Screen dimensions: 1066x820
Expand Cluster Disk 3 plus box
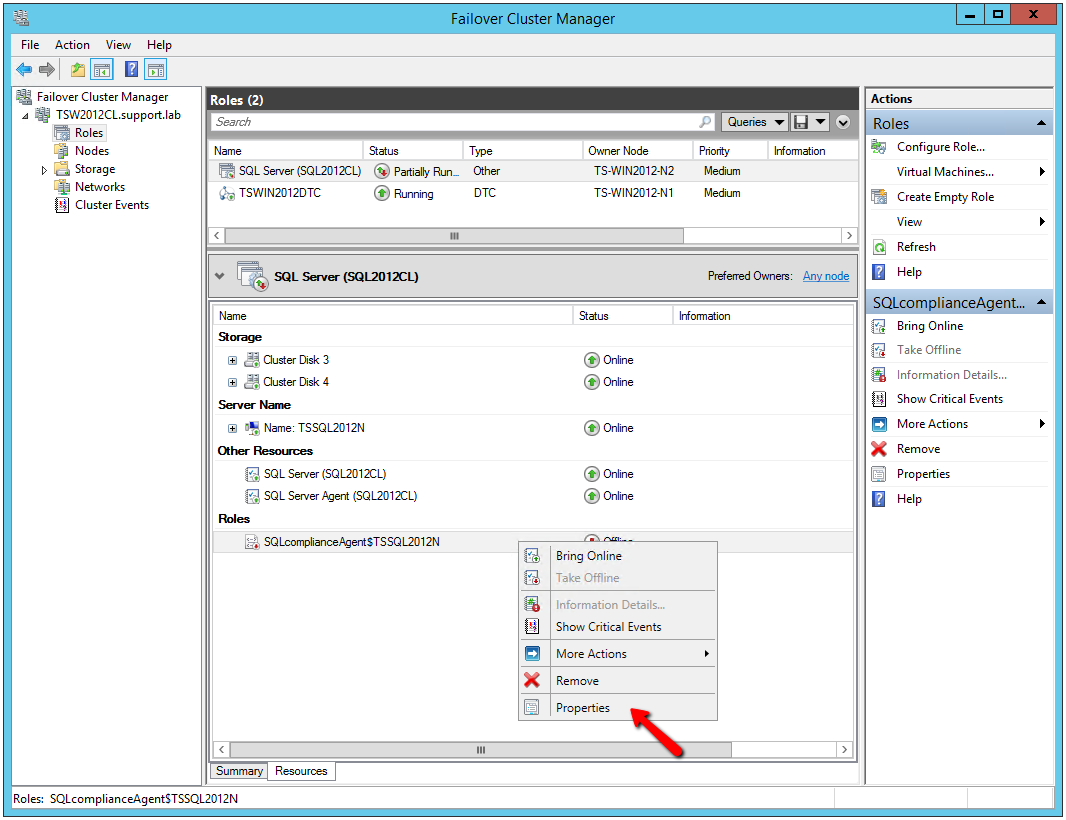tap(233, 360)
